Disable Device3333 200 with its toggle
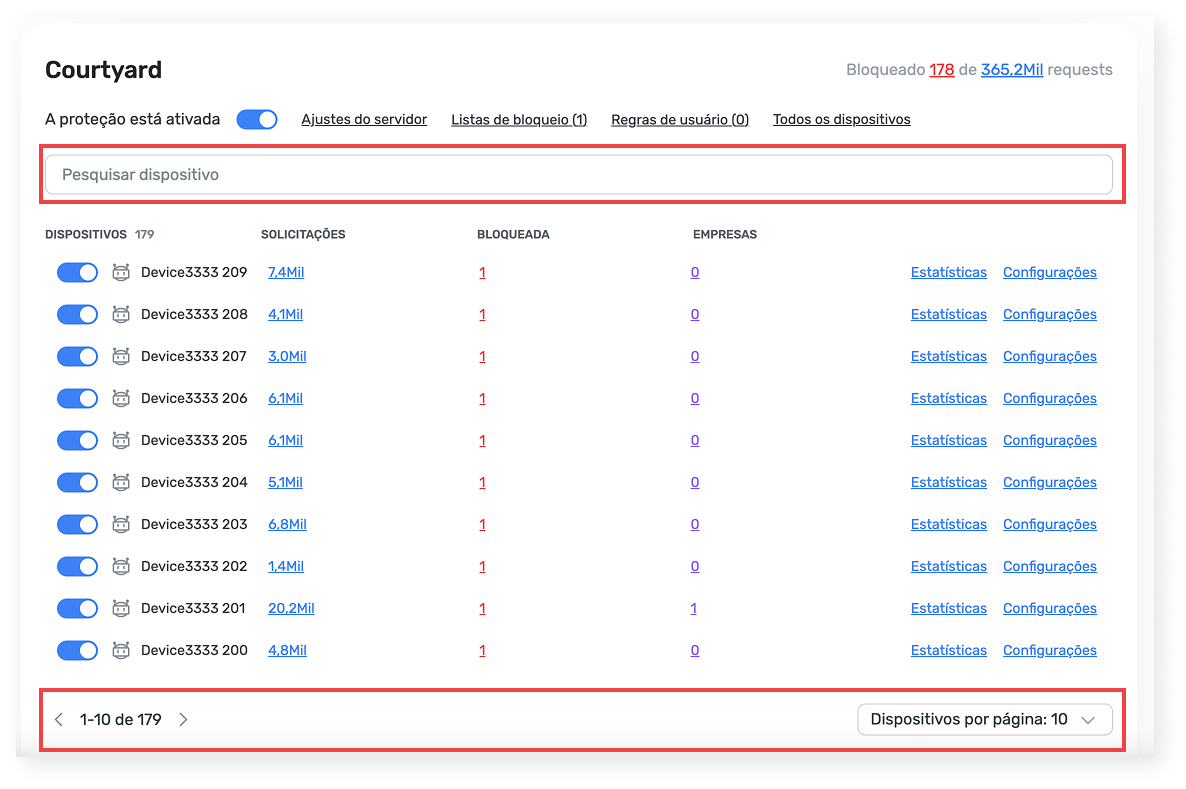Screen dimensions: 1186x789 point(77,650)
